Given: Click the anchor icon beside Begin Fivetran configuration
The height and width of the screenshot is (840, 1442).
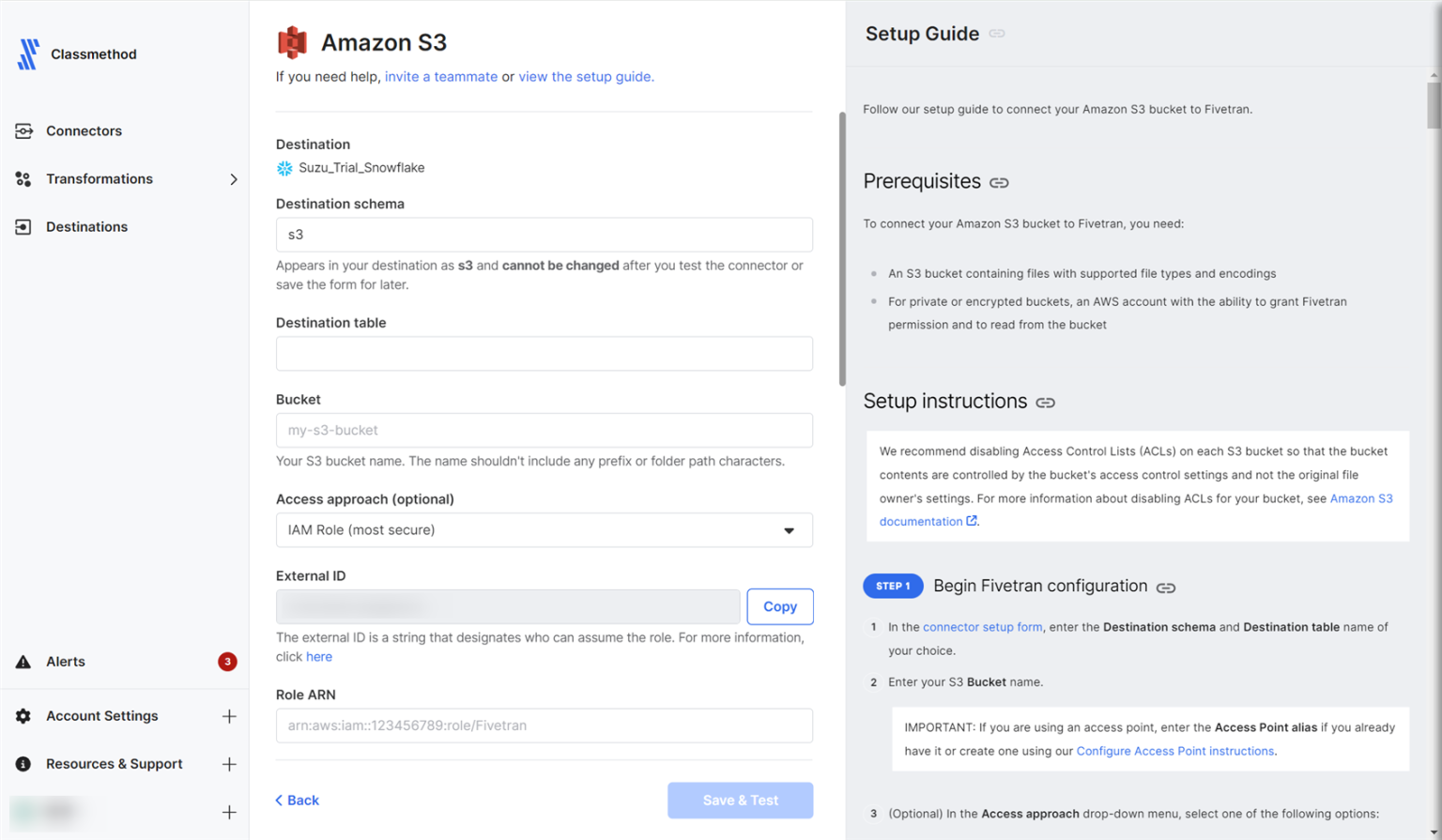Looking at the screenshot, I should coord(1166,587).
